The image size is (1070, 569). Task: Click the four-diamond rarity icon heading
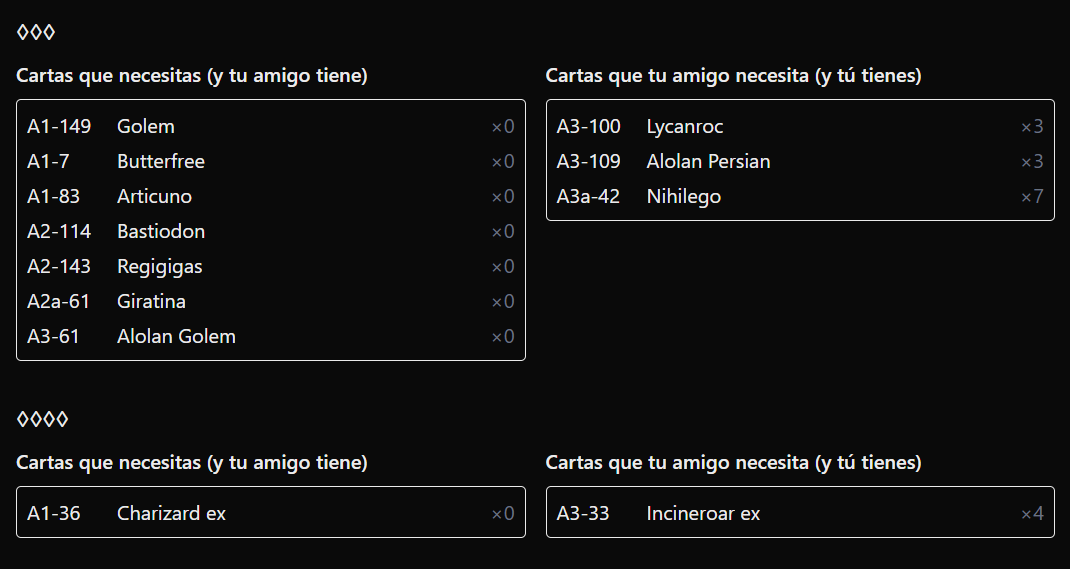coord(42,419)
